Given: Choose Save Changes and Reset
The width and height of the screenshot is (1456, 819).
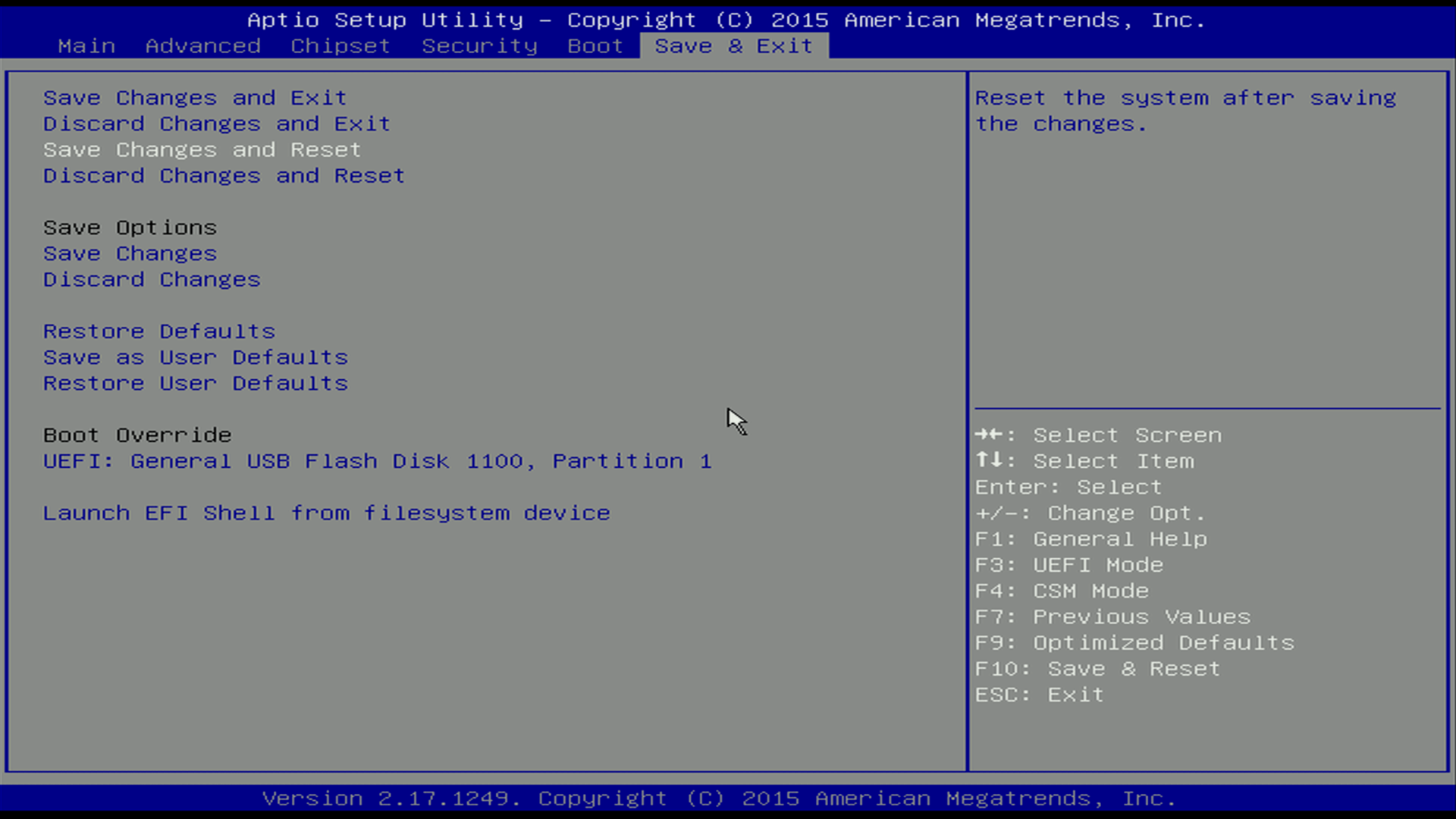Looking at the screenshot, I should 201,149.
